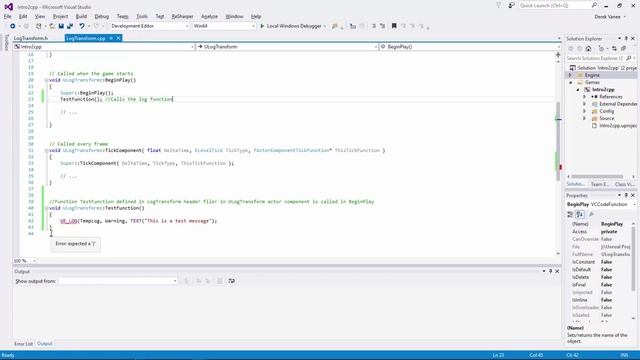Click the search magnifier in Solution Explorer
Viewport: 640px width, 360px height.
click(629, 58)
